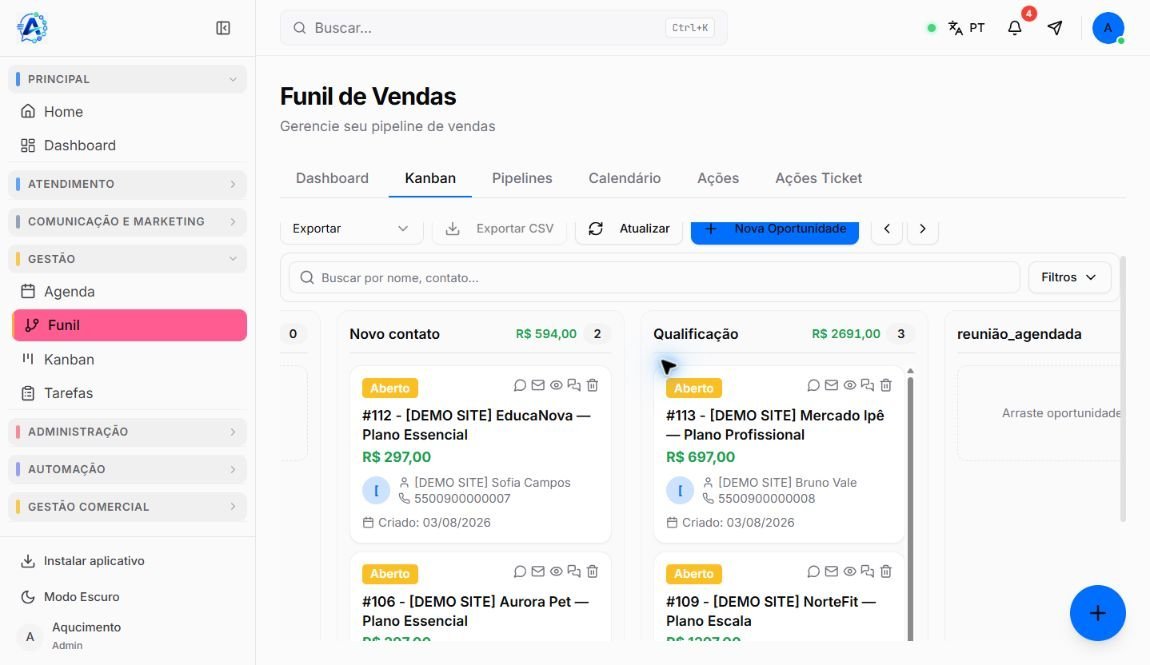Image resolution: width=1150 pixels, height=665 pixels.
Task: Click the Atualizar refresh button
Action: [x=629, y=229]
